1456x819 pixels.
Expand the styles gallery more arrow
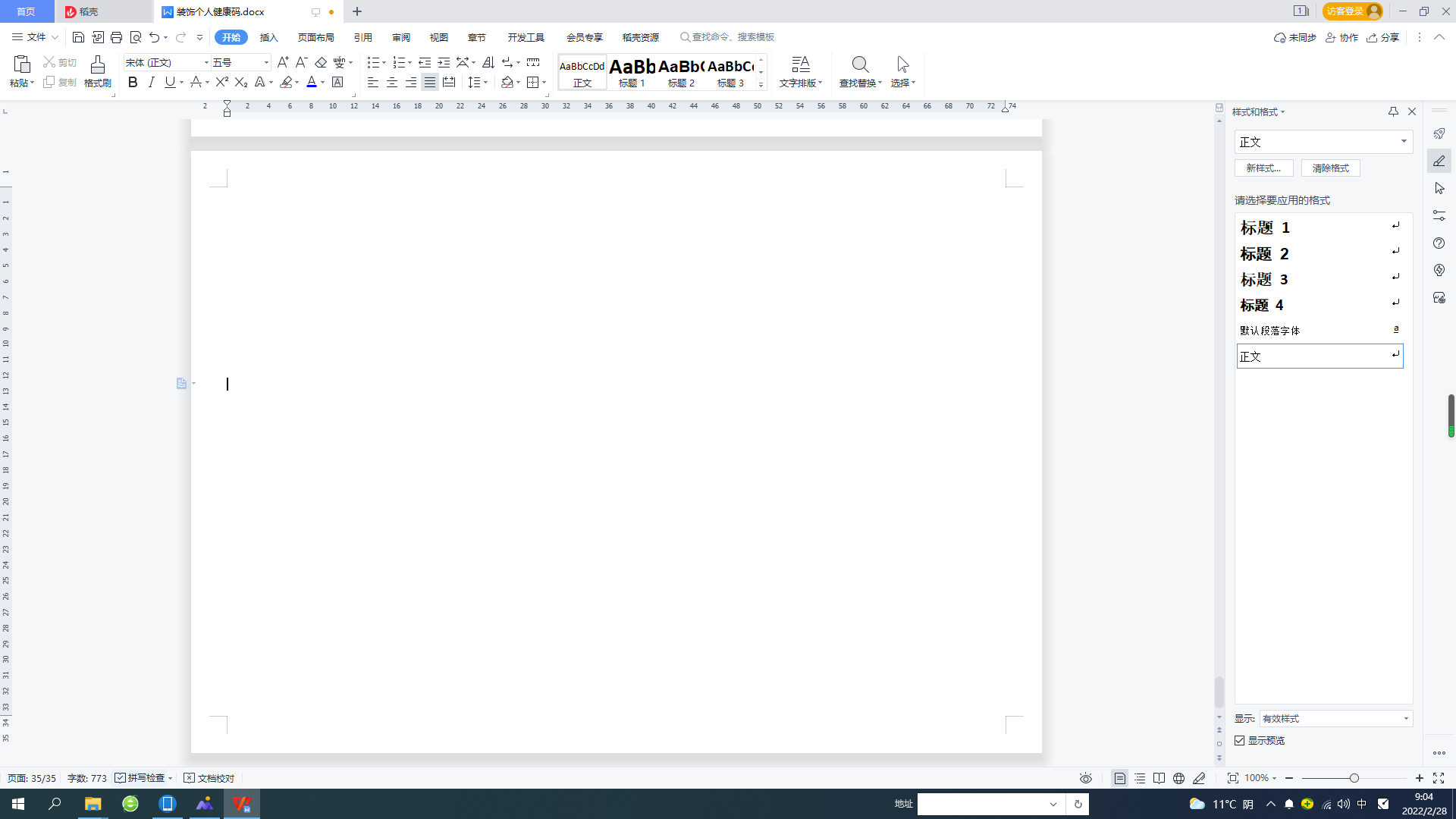point(761,84)
